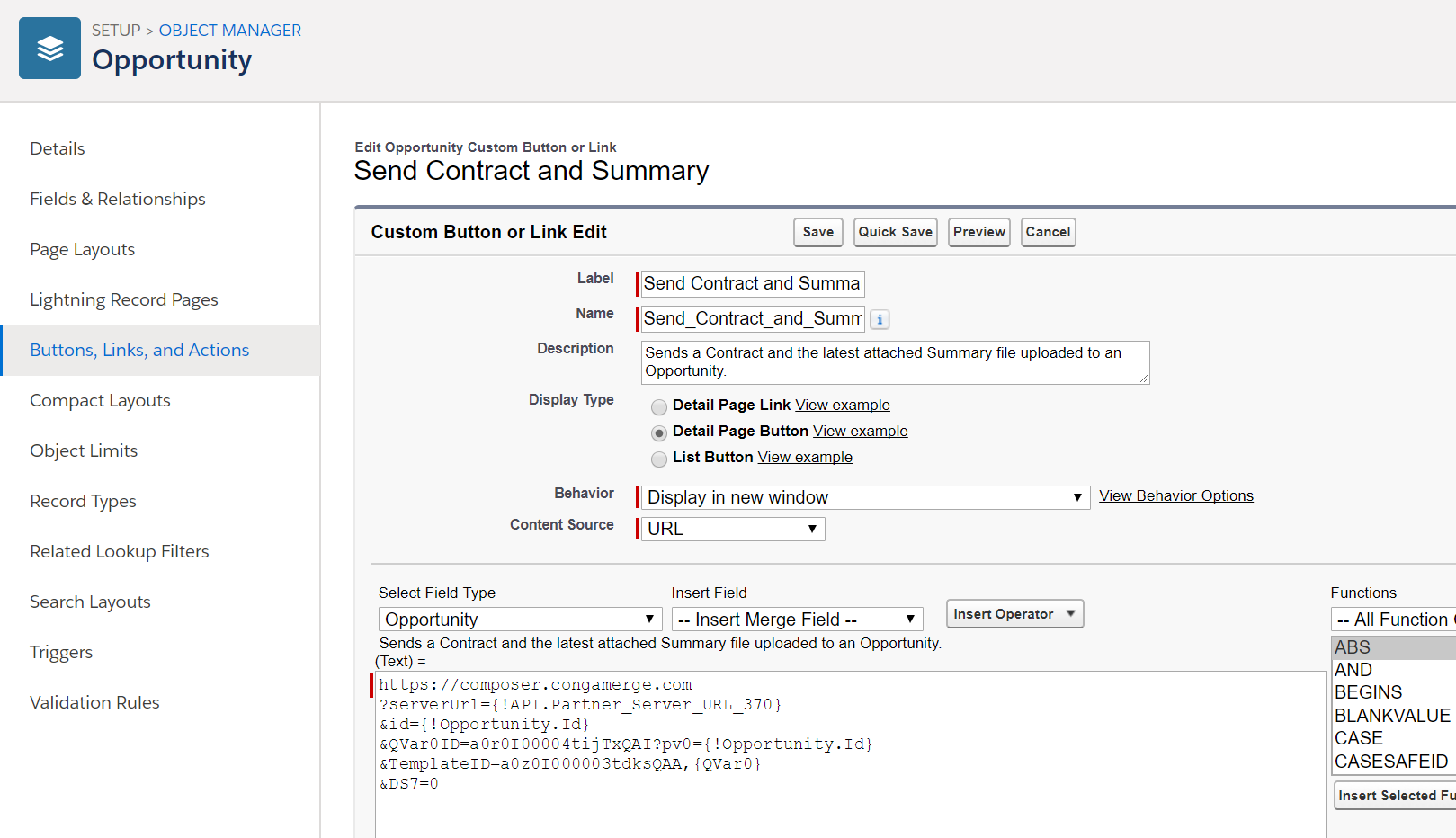1456x838 pixels.
Task: Go to Validation Rules section
Action: click(94, 702)
